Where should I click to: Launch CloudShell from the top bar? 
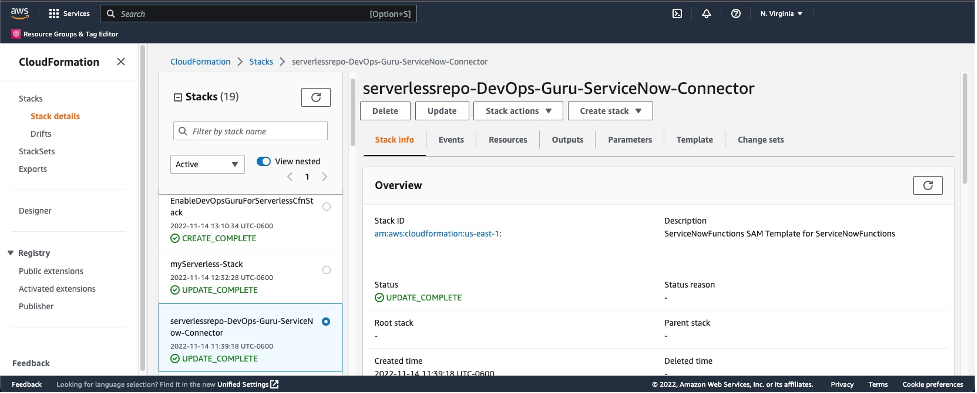click(677, 14)
